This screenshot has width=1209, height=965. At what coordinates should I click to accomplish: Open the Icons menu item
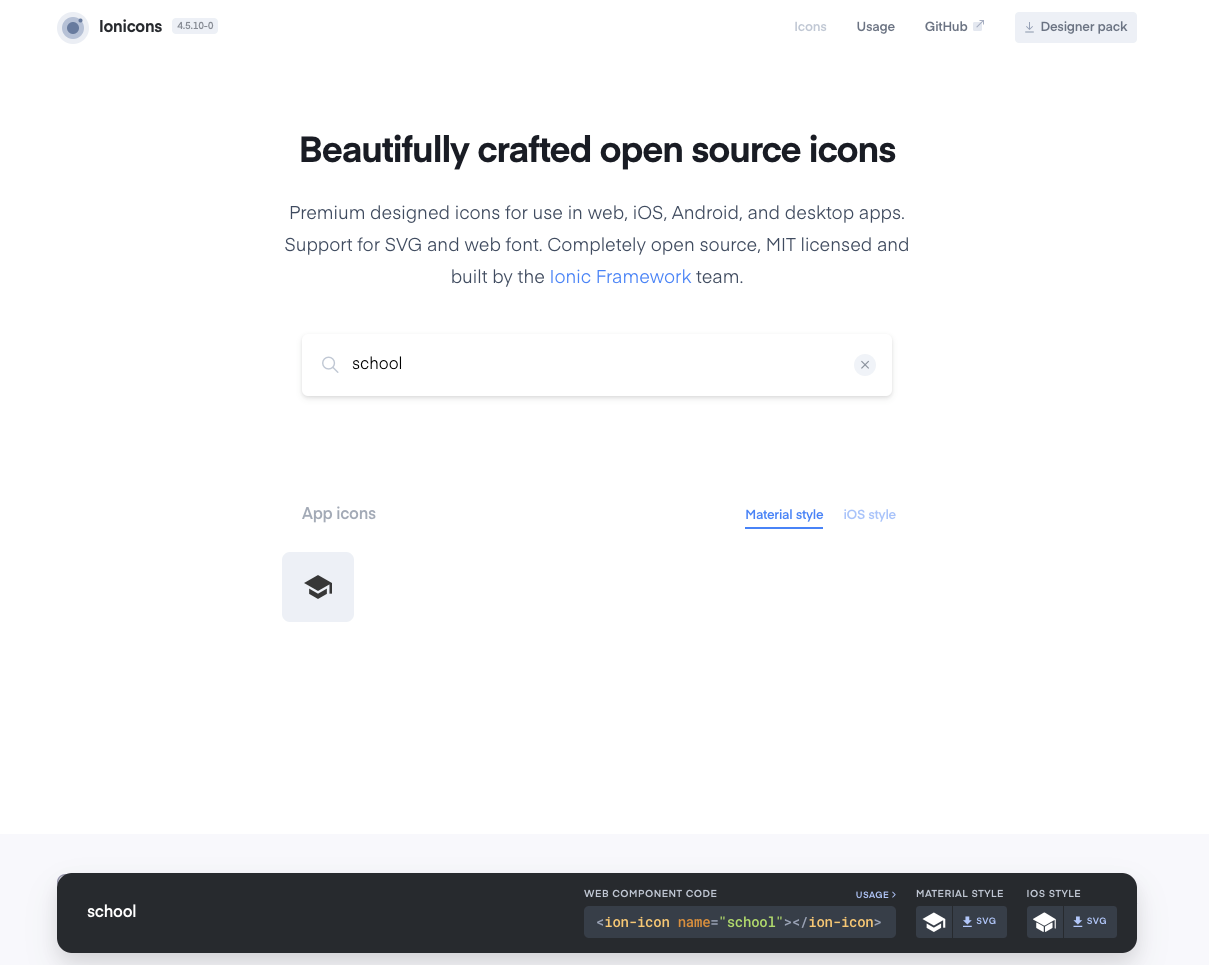click(810, 26)
